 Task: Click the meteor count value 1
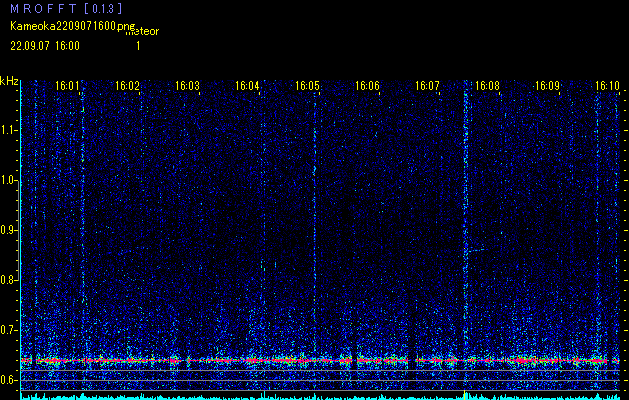pyautogui.click(x=138, y=46)
